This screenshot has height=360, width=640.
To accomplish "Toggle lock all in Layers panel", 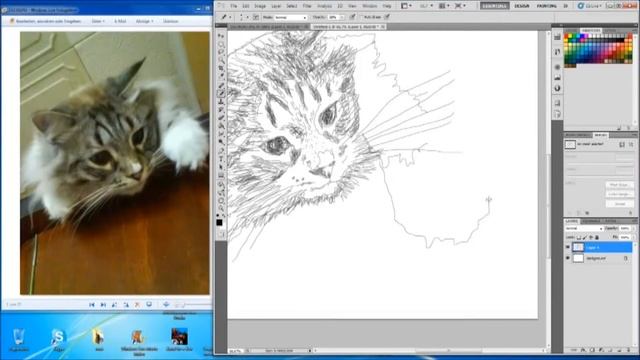I will click(x=597, y=237).
